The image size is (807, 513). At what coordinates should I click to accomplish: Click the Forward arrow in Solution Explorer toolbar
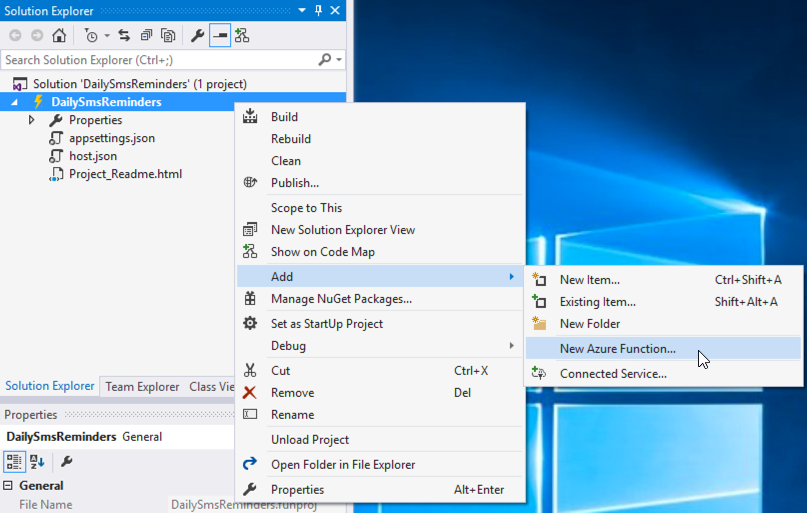pyautogui.click(x=37, y=36)
